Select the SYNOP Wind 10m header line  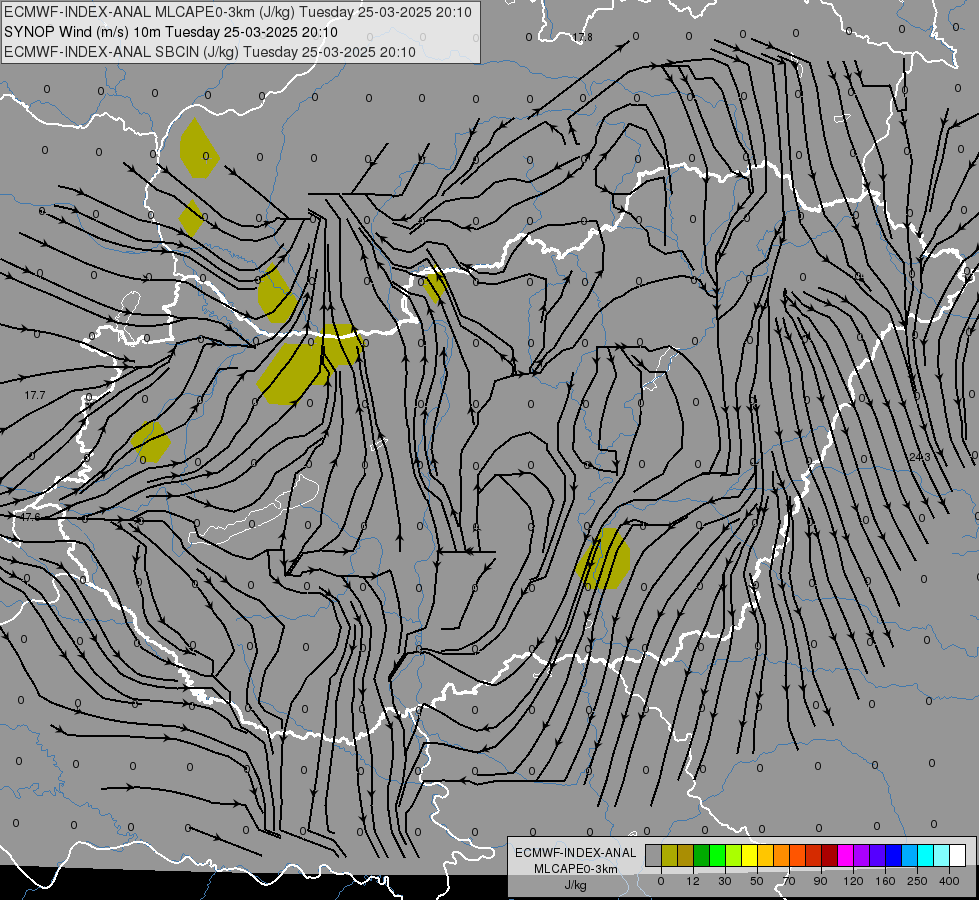tap(170, 32)
